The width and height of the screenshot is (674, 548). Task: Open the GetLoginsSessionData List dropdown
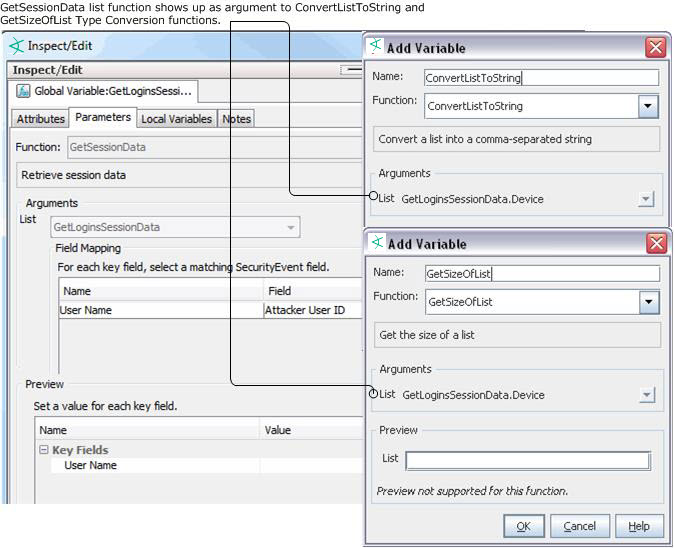[x=291, y=227]
